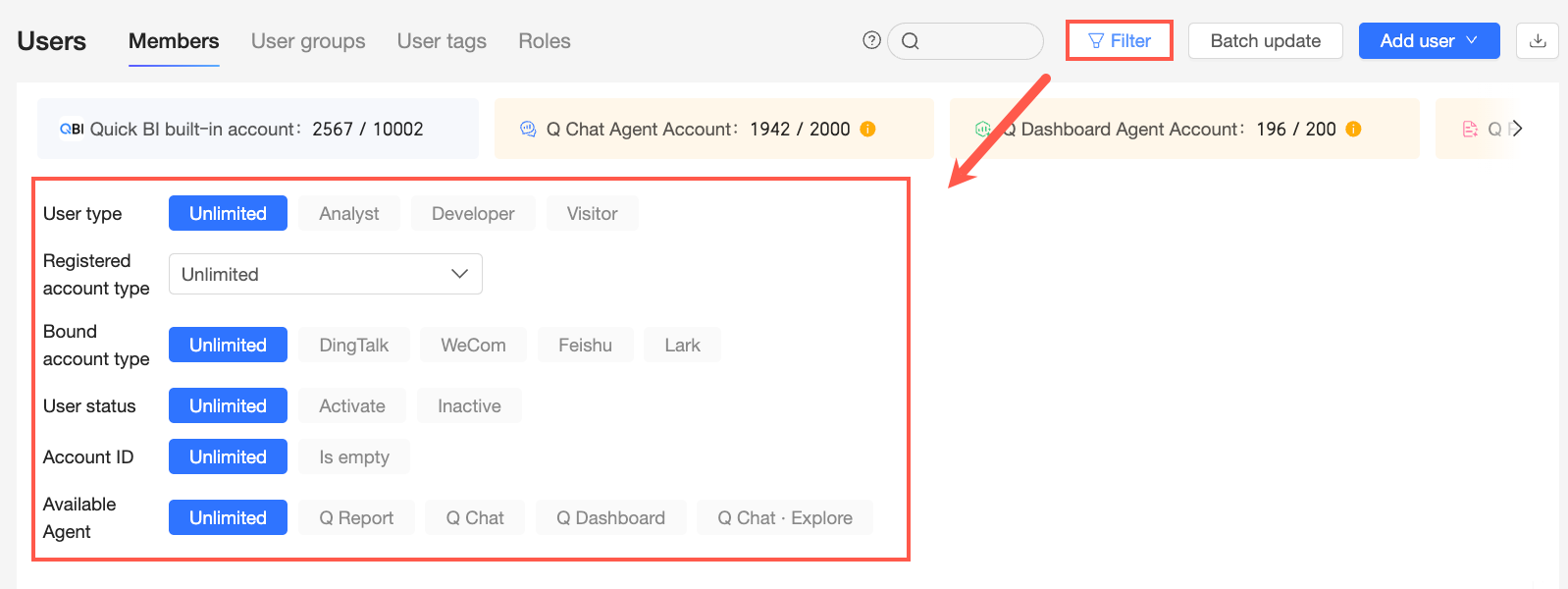Click the help question mark icon
The width and height of the screenshot is (1568, 589).
(871, 40)
